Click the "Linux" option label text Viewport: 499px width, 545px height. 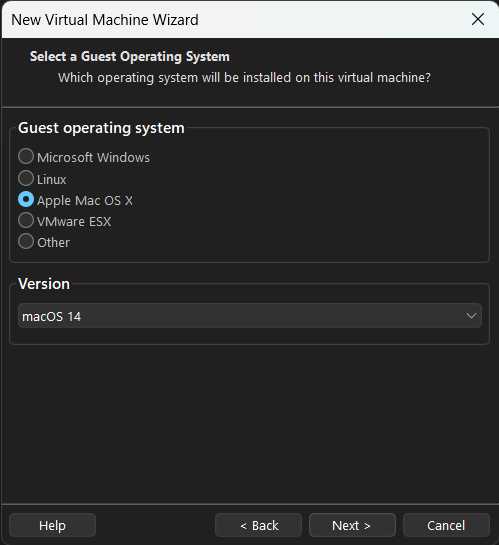click(x=52, y=179)
